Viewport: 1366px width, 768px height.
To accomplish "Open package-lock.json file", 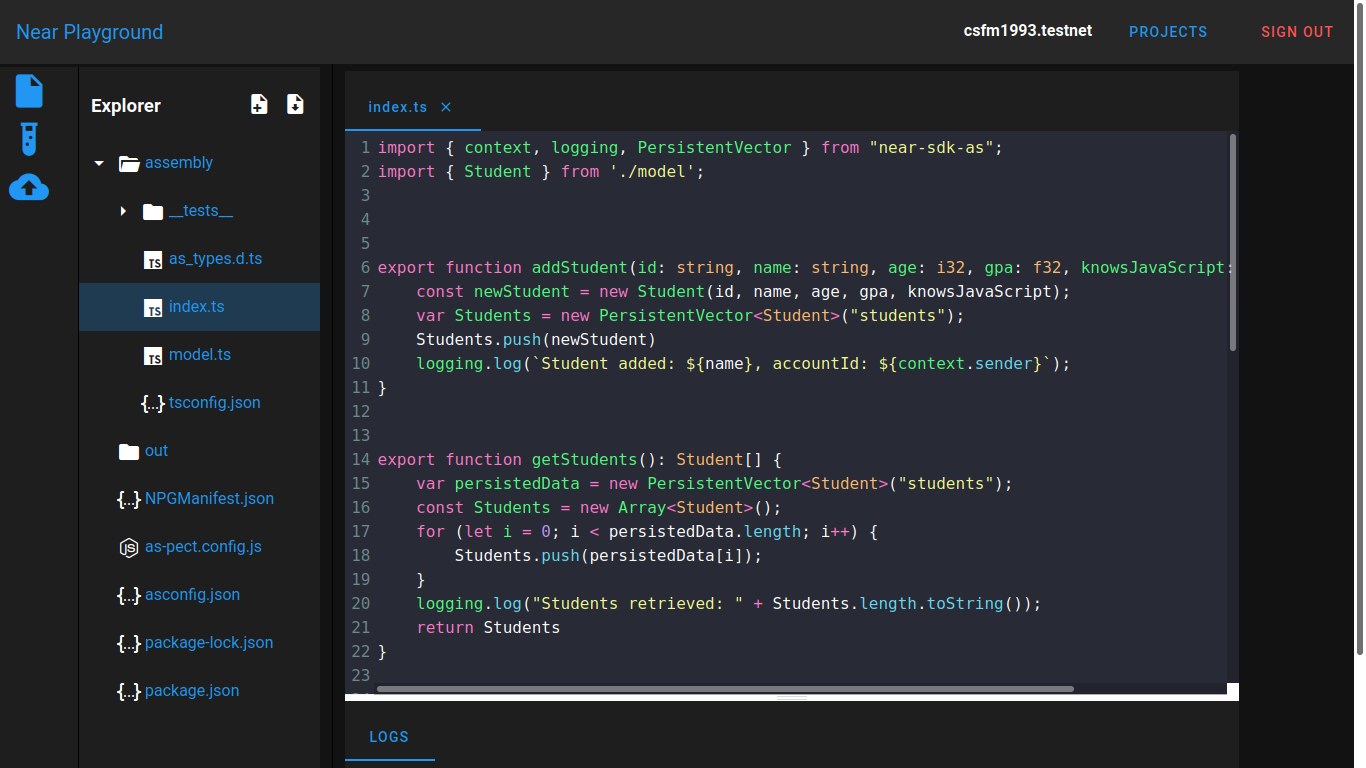I will tap(209, 643).
